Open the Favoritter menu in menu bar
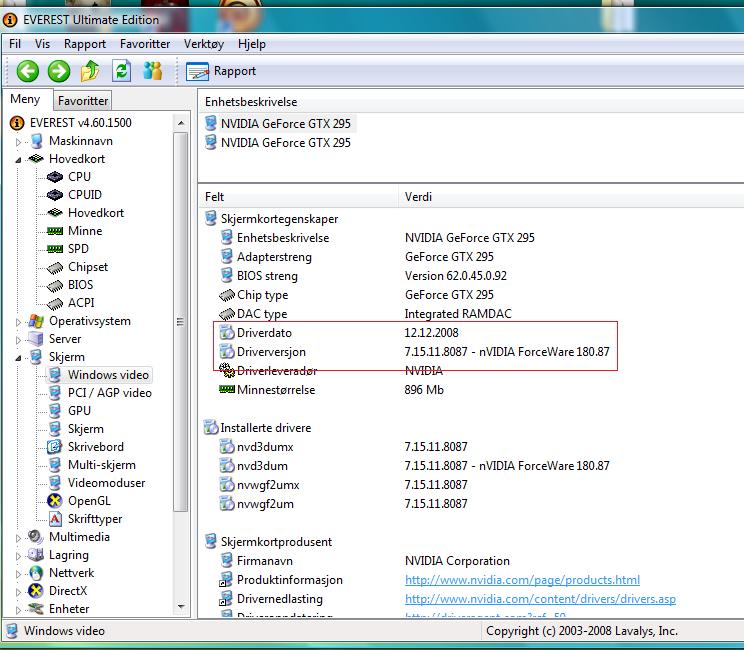 (x=145, y=44)
